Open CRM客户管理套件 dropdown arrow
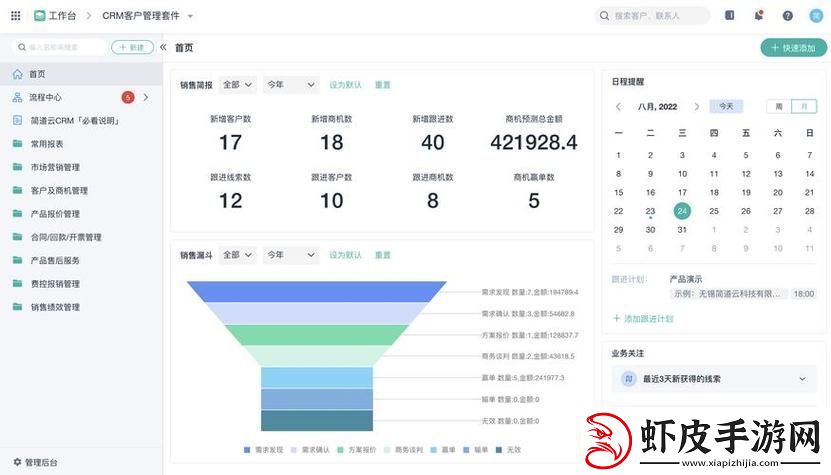831x475 pixels. pos(190,16)
